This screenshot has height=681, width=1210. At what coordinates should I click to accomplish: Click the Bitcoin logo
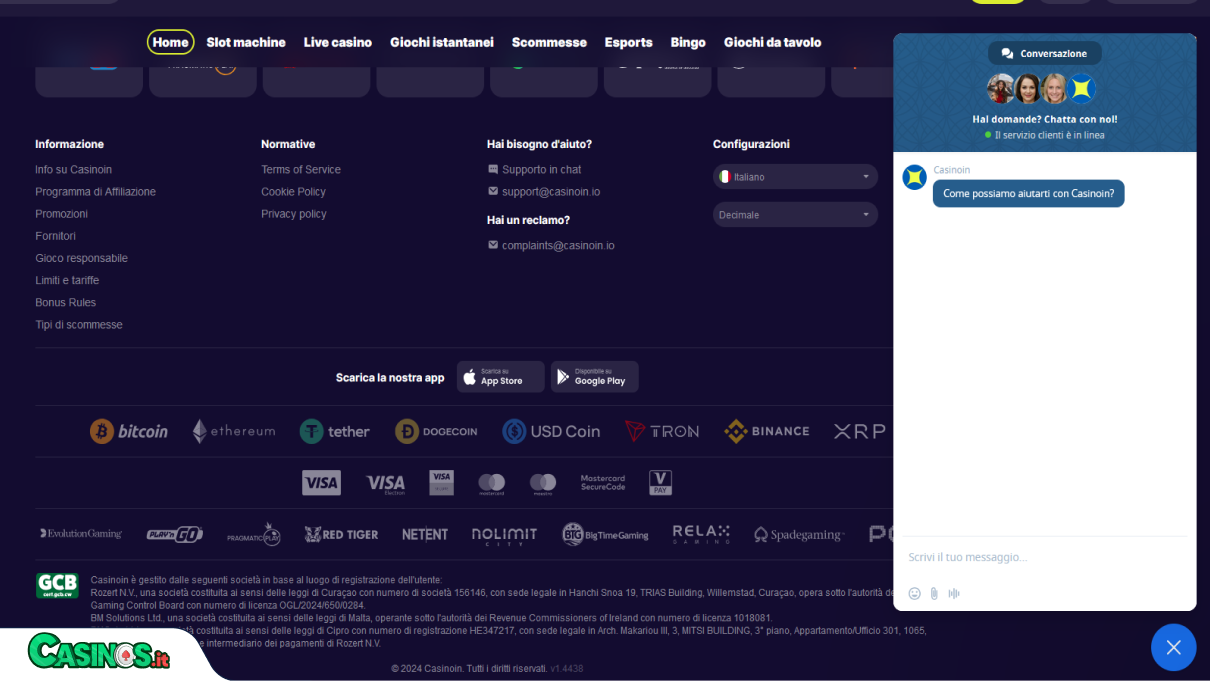129,431
